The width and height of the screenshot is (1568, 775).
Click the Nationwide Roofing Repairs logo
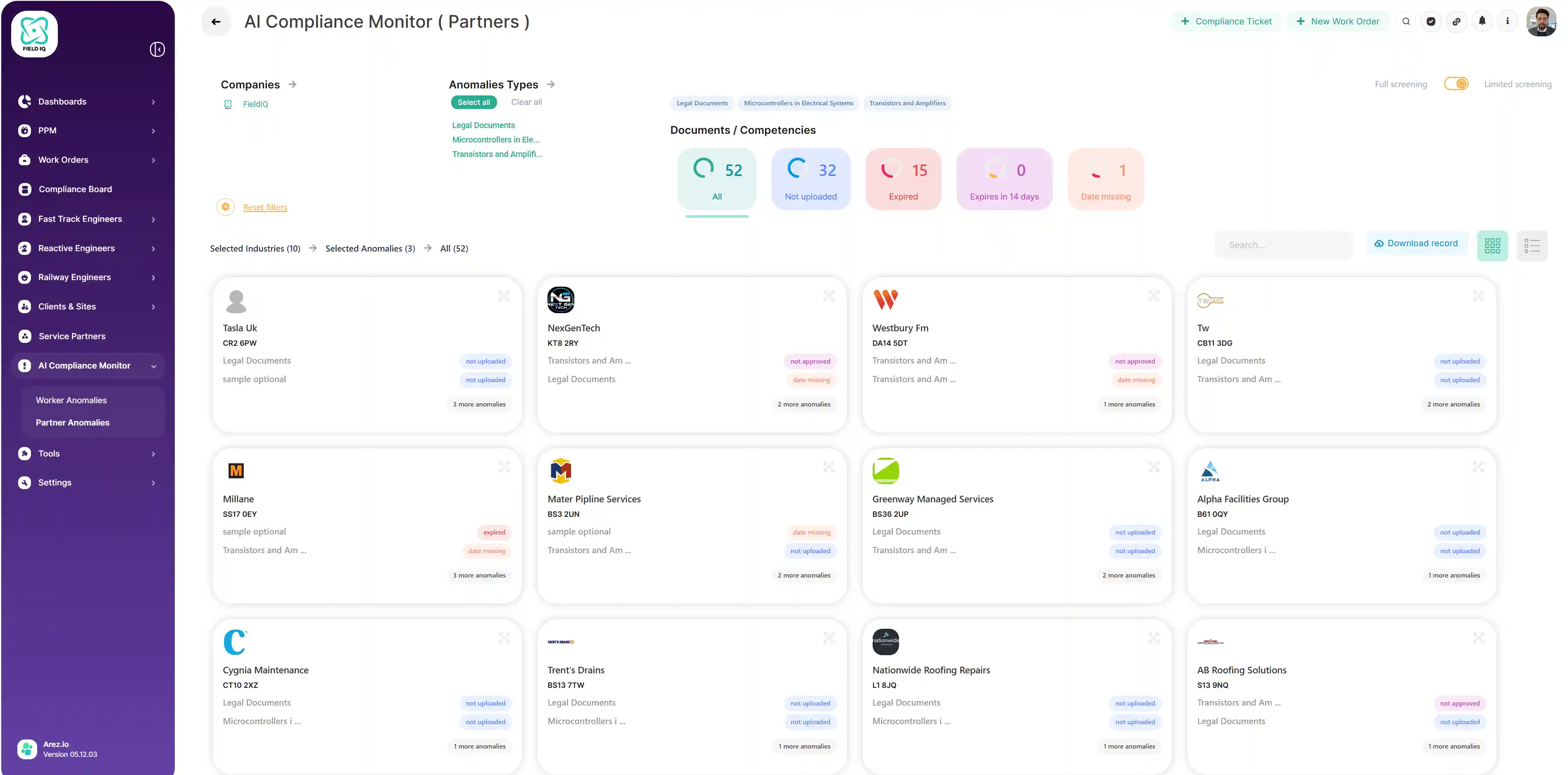click(x=886, y=642)
